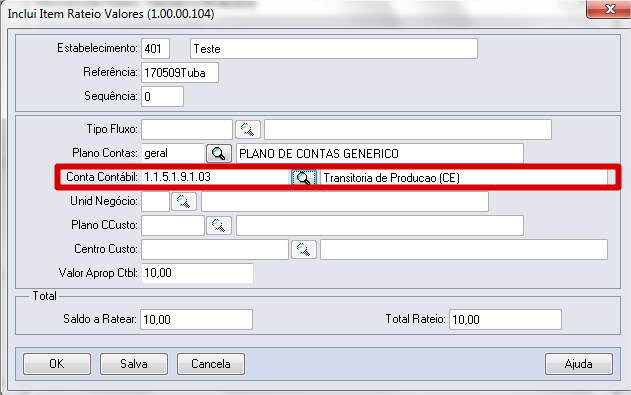
Task: Click the Estabelecimento label
Action: pos(97,48)
